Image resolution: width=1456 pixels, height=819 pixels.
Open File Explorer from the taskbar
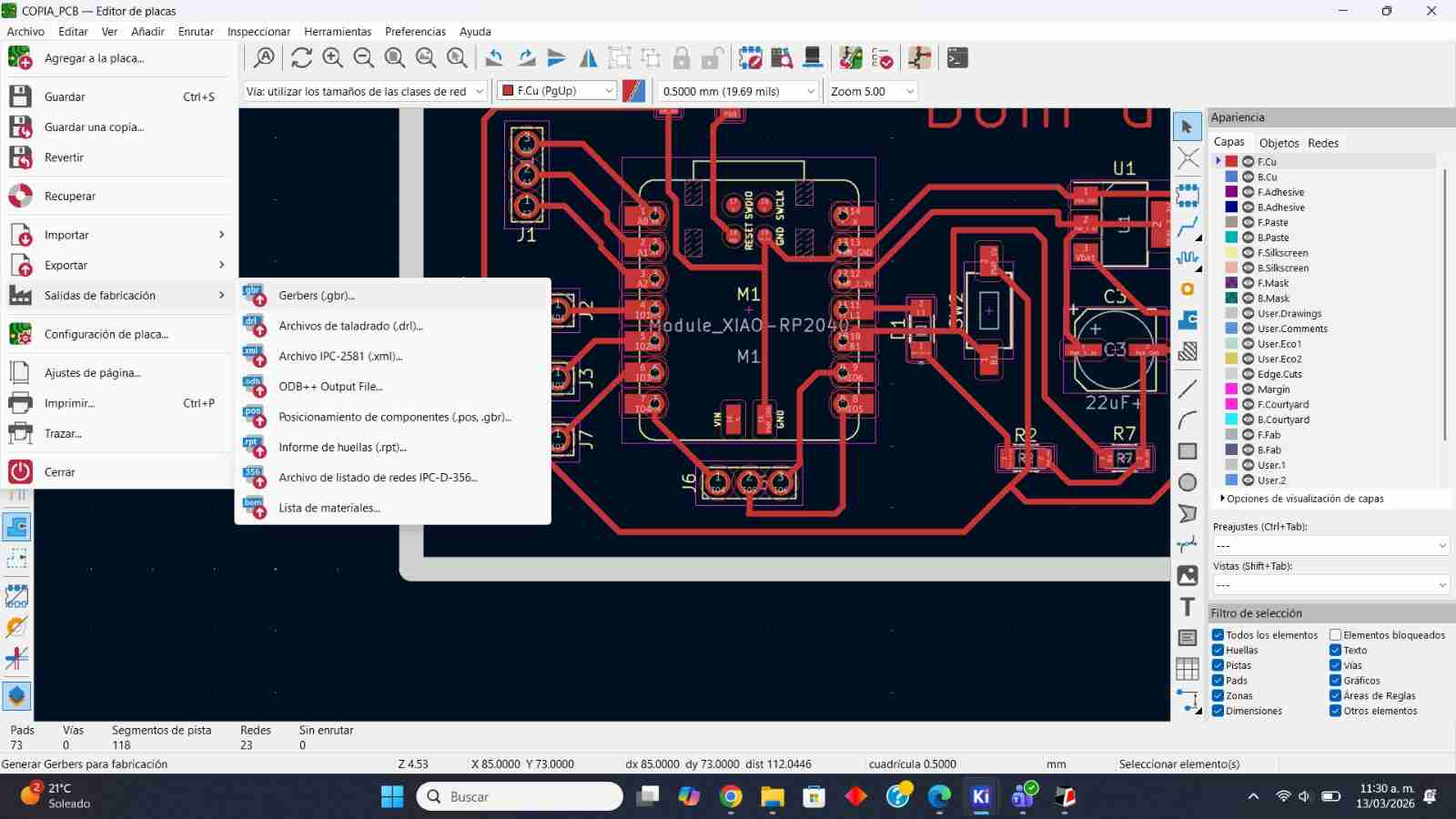[x=773, y=796]
